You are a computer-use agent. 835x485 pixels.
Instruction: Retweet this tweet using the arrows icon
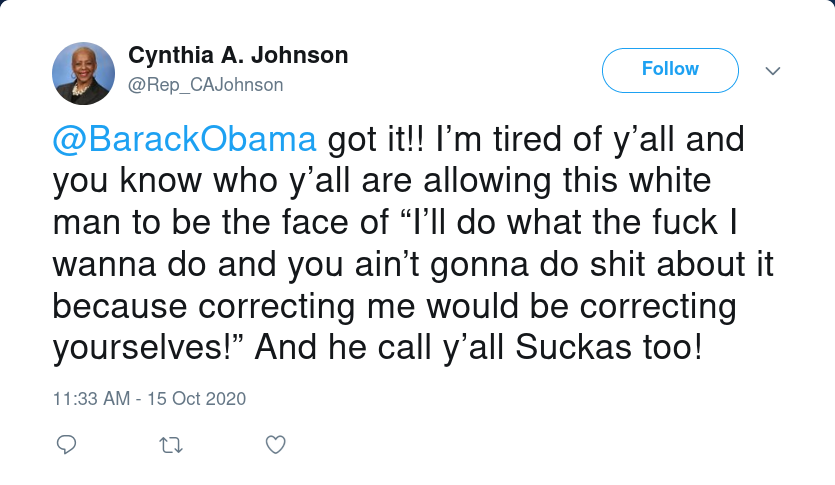click(171, 443)
